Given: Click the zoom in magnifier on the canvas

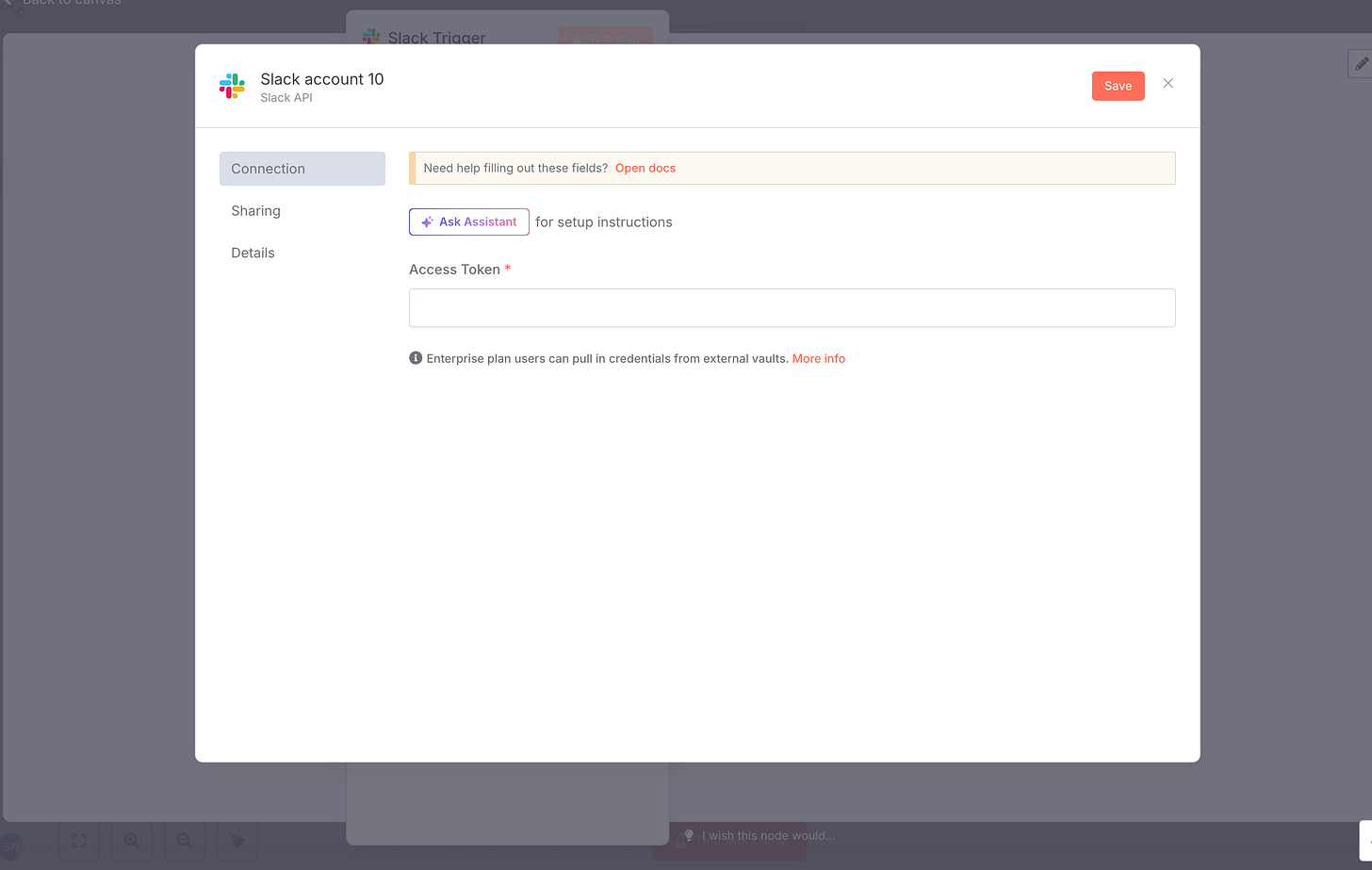Looking at the screenshot, I should pos(132,840).
